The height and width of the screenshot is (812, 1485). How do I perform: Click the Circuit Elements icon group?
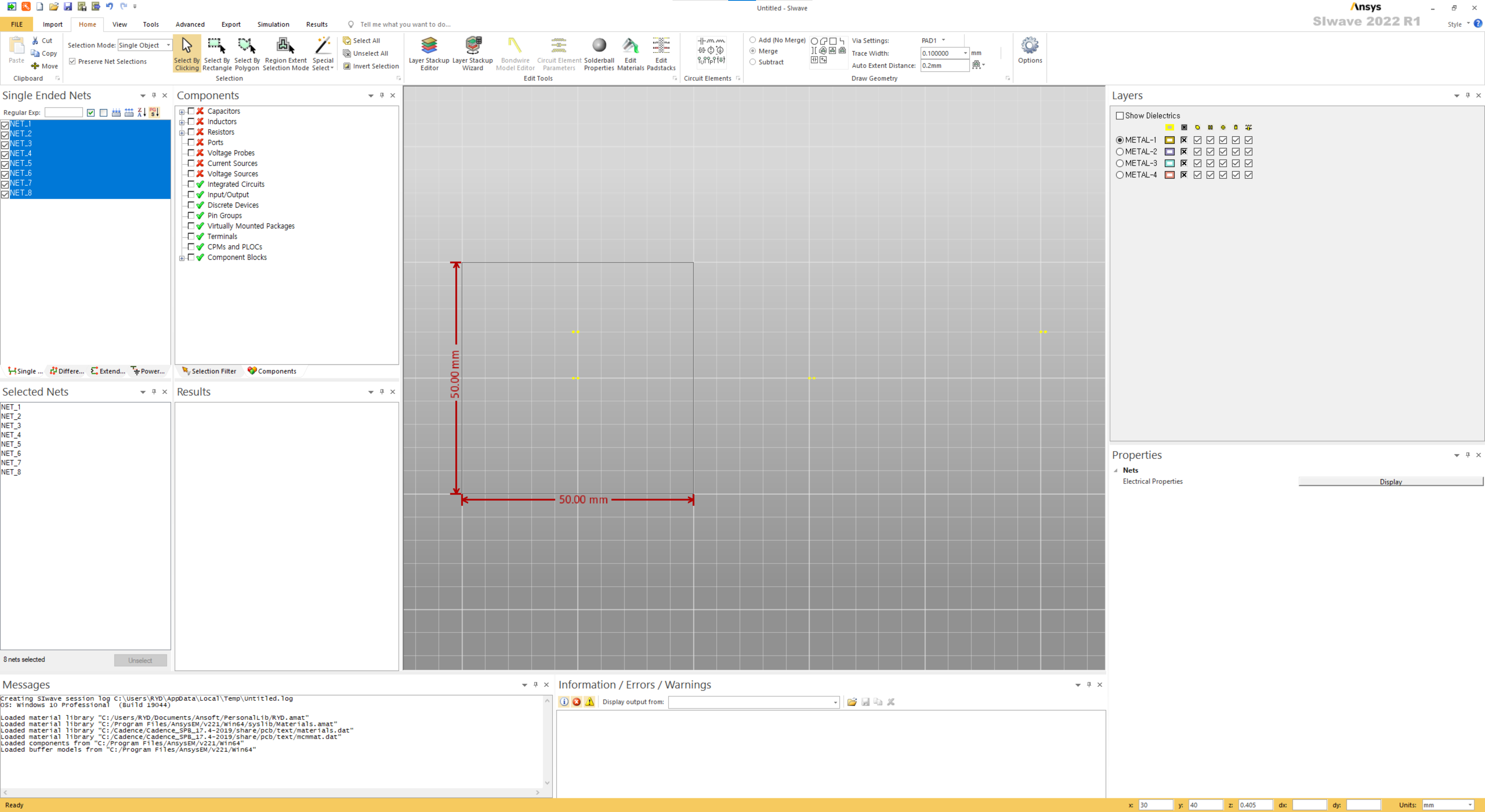(x=711, y=51)
